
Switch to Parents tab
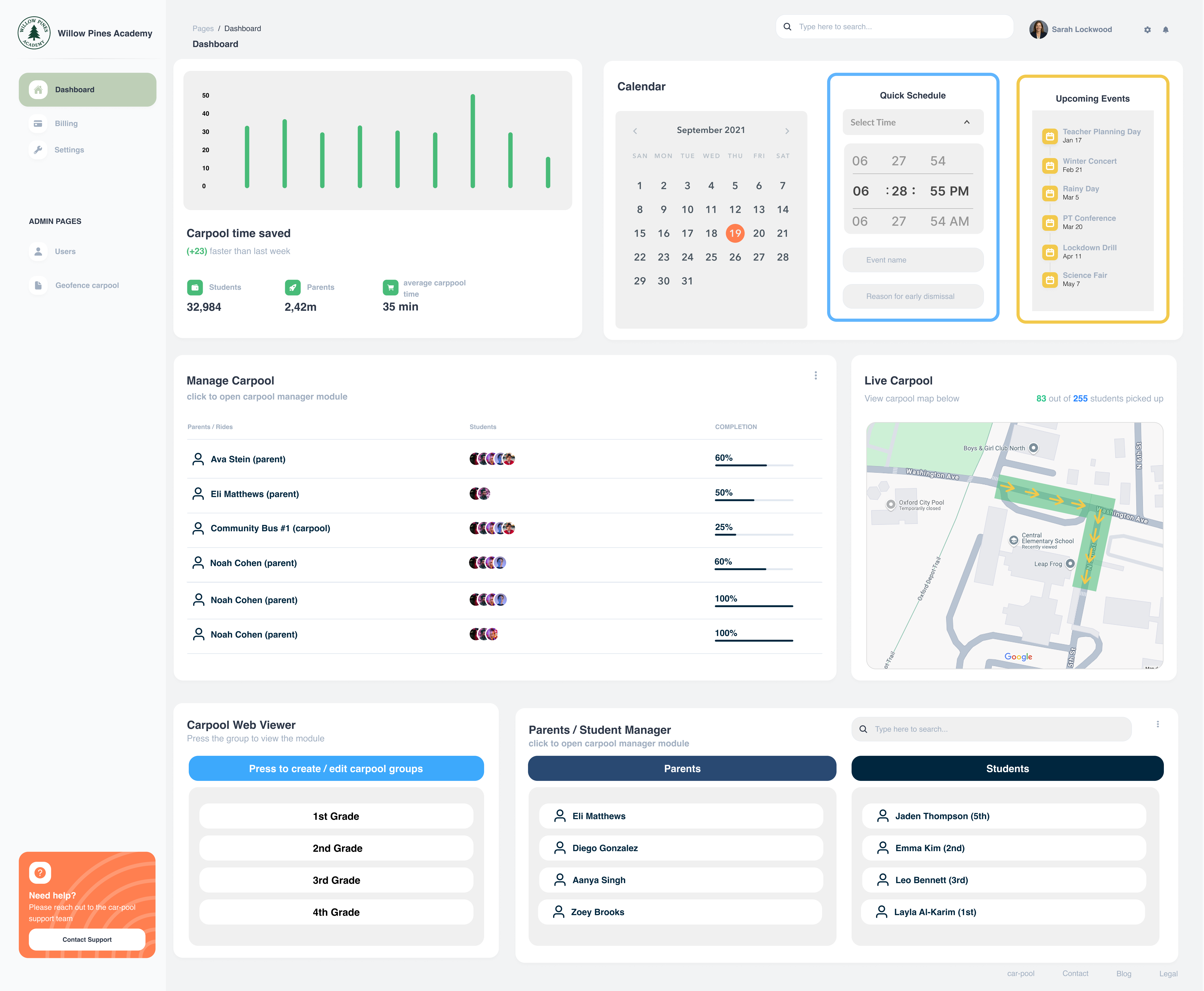[x=682, y=768]
